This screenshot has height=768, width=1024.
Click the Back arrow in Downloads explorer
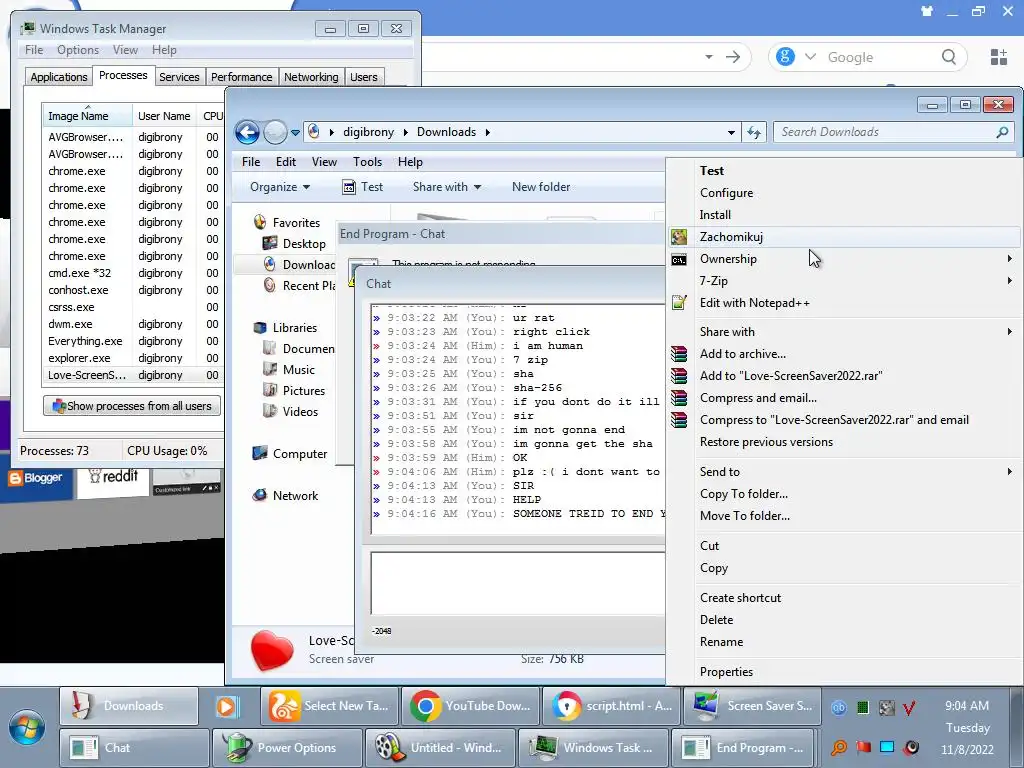point(248,133)
